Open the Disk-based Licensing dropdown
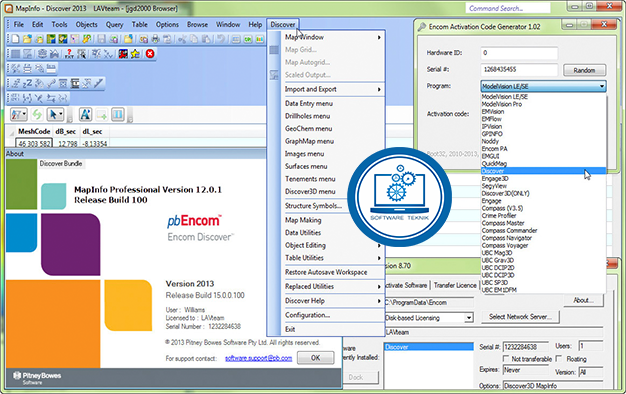The height and width of the screenshot is (394, 626). point(469,318)
